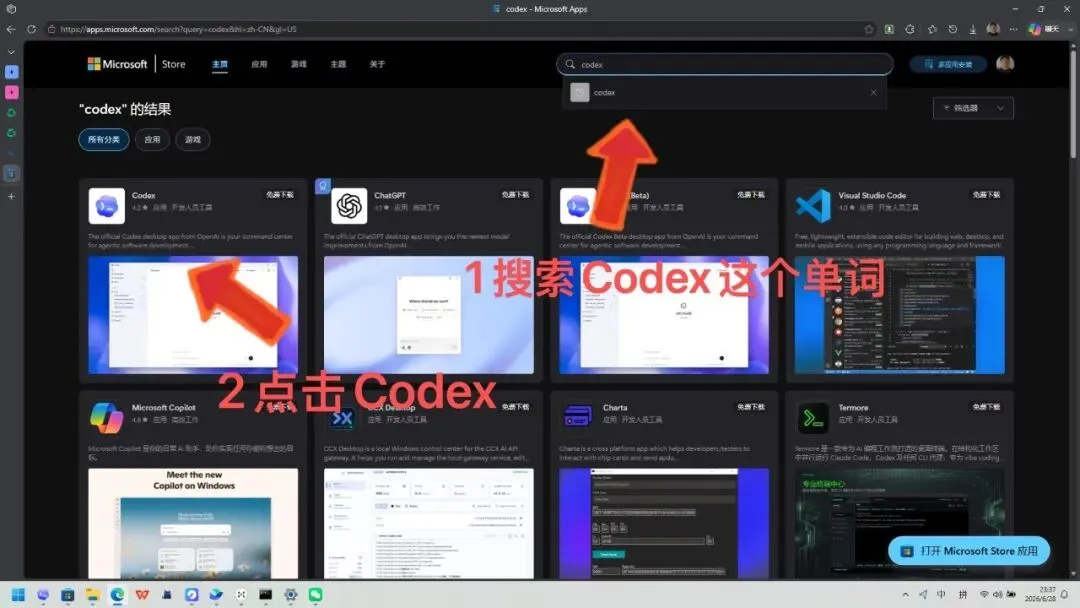Open the browser downloads arrow icon
The image size is (1080, 608).
pyautogui.click(x=973, y=29)
